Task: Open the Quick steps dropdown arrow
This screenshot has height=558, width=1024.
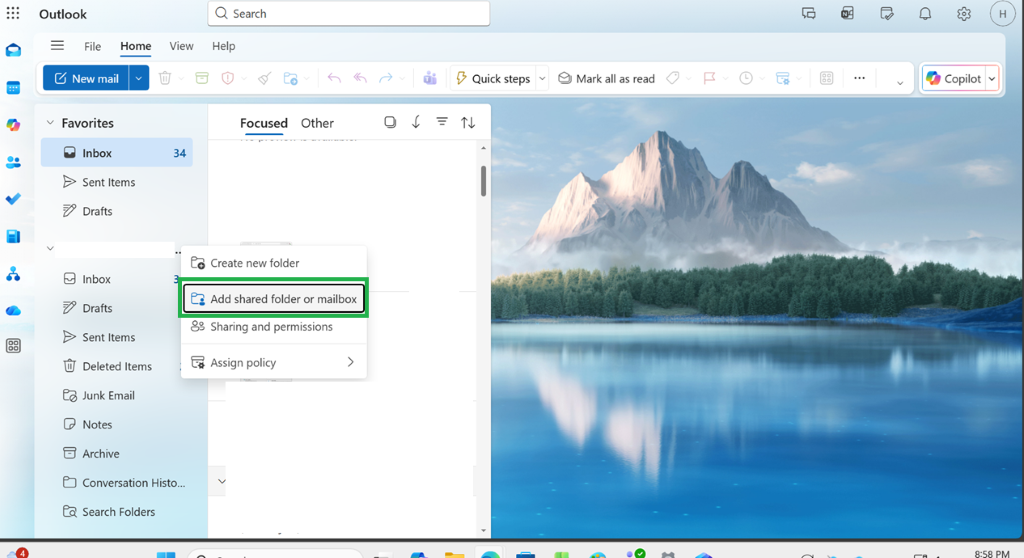Action: pos(542,78)
